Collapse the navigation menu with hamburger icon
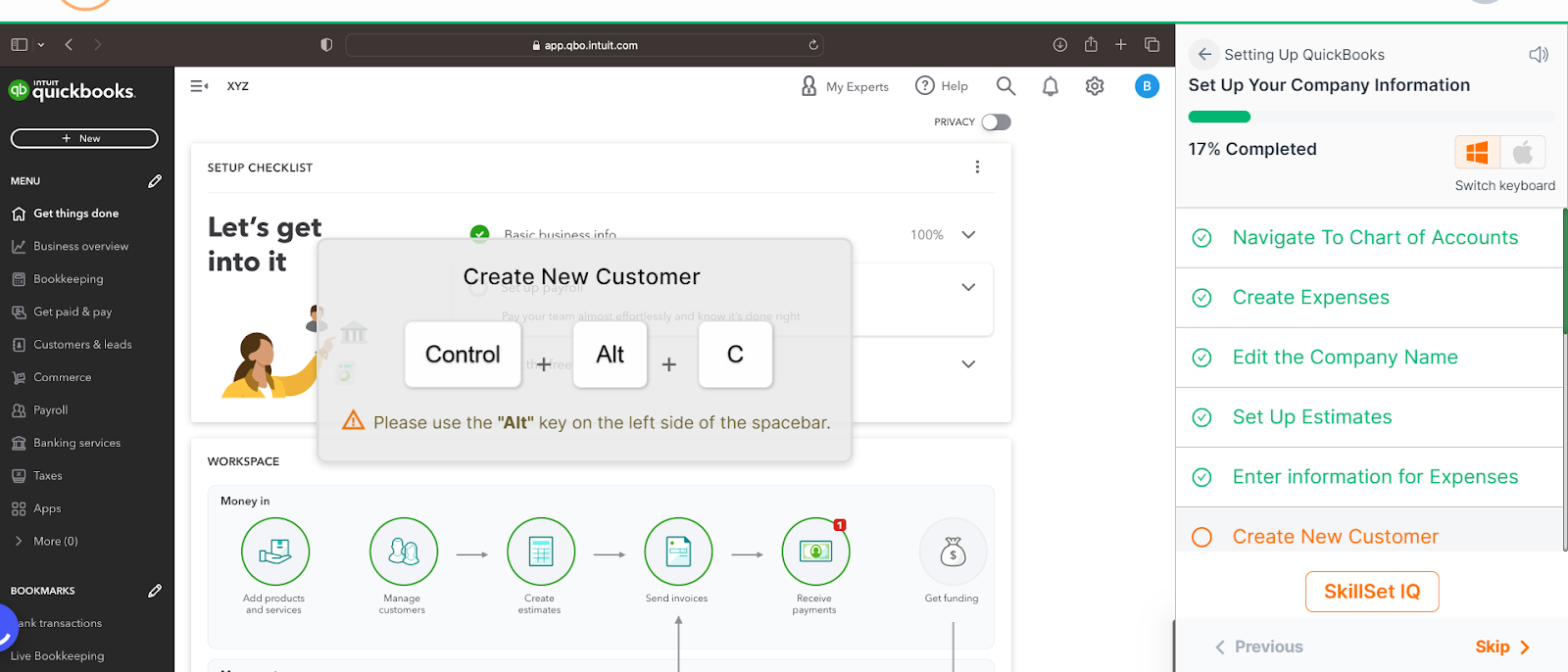The height and width of the screenshot is (672, 1568). click(x=199, y=86)
